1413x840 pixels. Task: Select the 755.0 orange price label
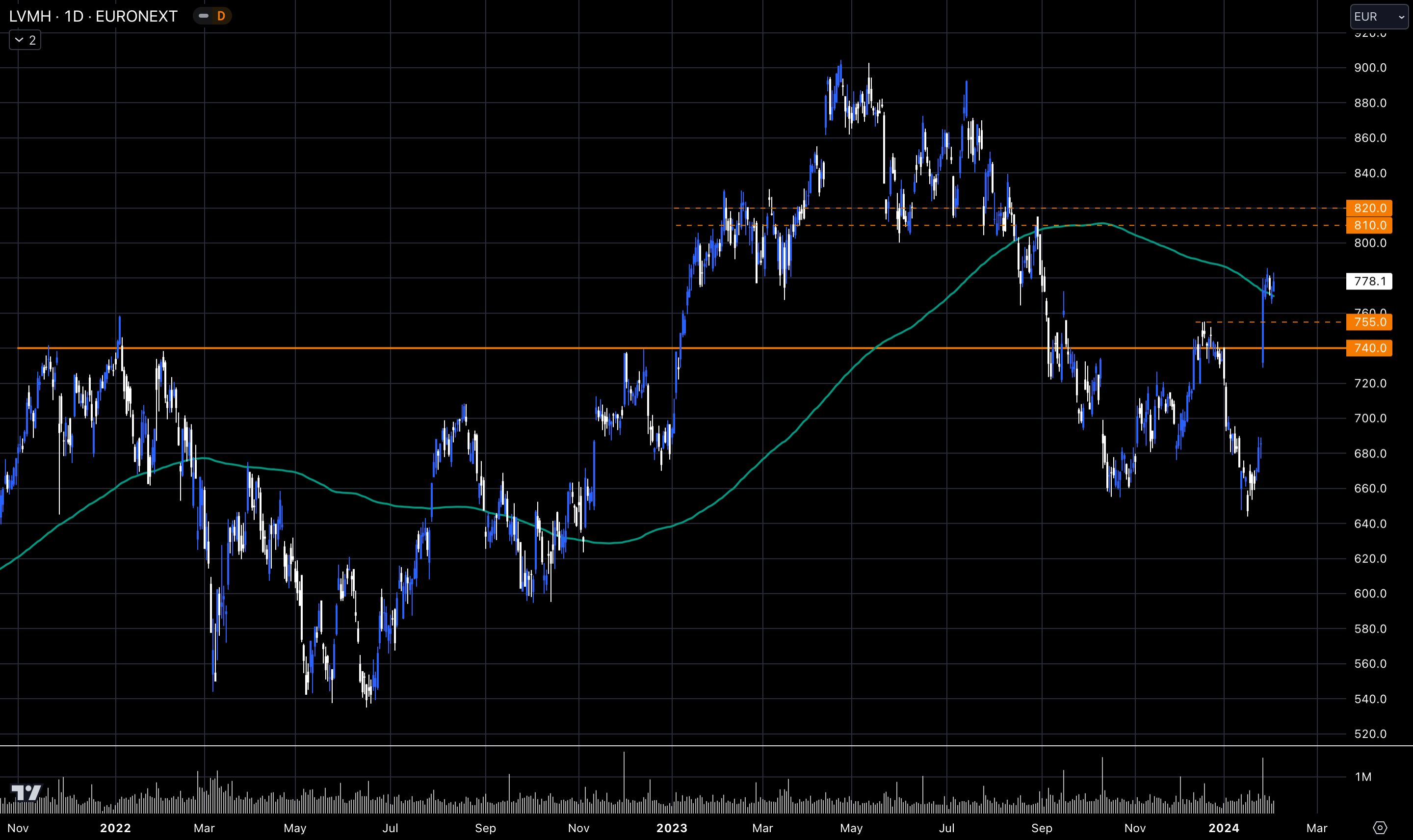pyautogui.click(x=1369, y=322)
